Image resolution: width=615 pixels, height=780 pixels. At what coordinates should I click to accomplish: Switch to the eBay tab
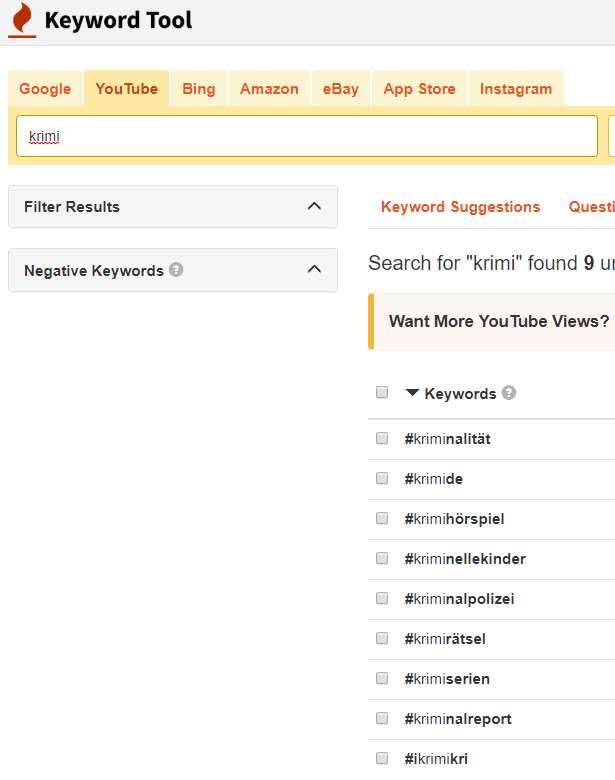click(x=340, y=89)
